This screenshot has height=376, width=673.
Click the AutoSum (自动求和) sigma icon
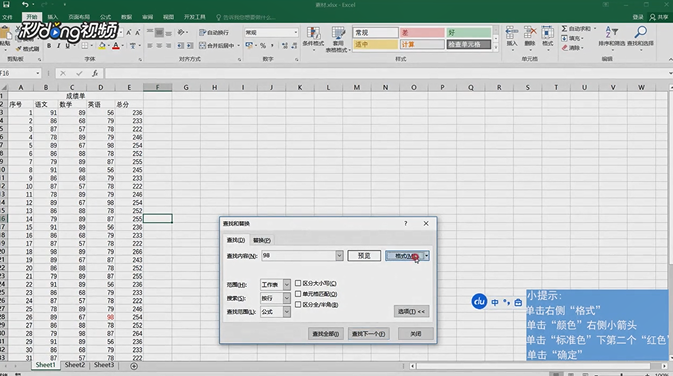[564, 29]
